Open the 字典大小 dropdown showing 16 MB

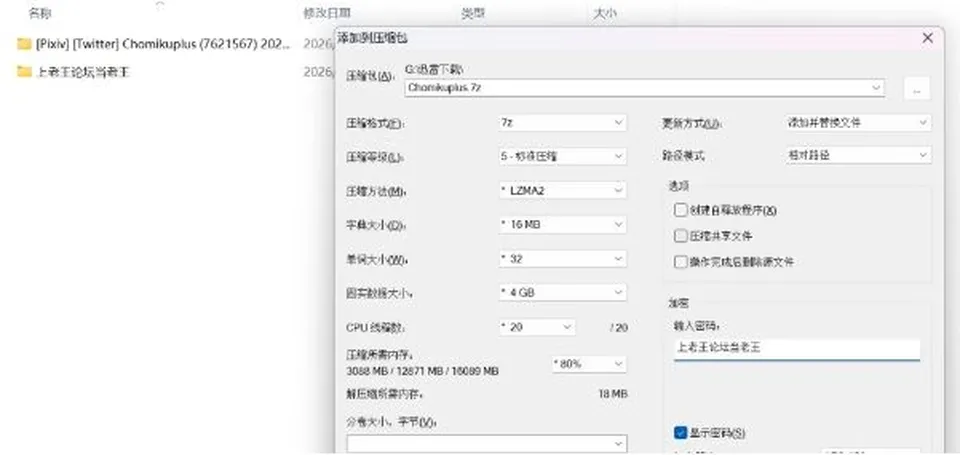pos(563,225)
